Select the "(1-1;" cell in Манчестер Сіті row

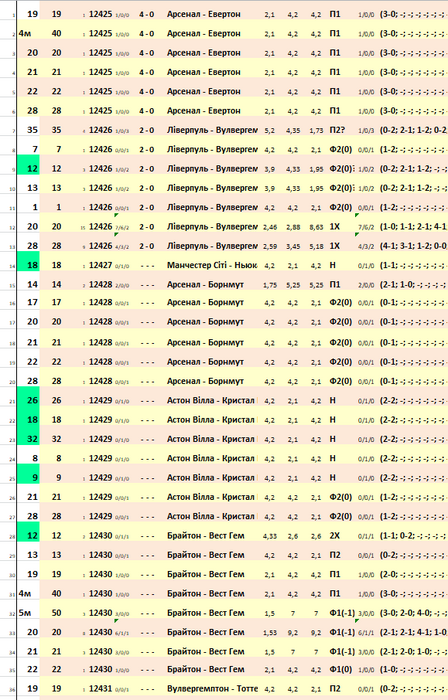point(413,265)
